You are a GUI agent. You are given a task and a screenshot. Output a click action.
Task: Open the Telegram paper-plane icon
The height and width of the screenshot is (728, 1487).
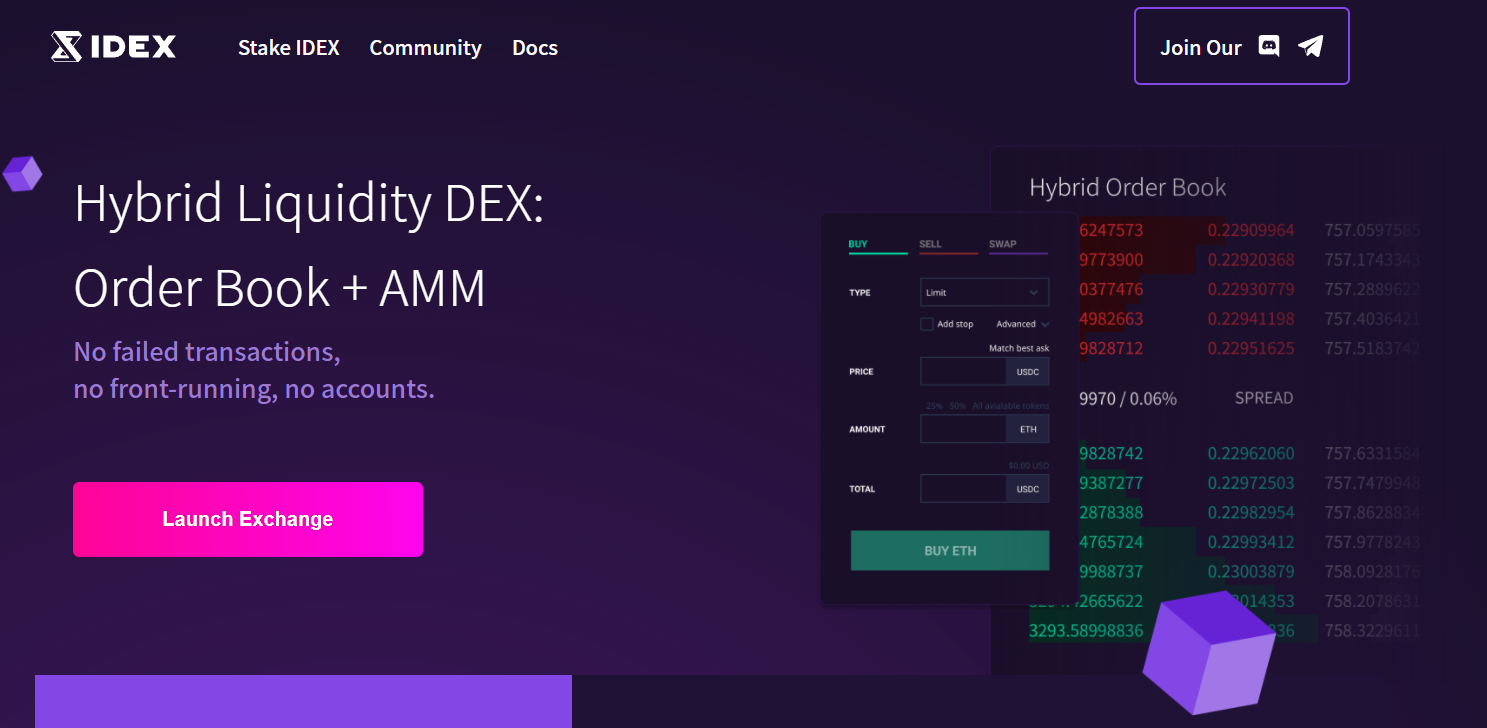(1310, 46)
